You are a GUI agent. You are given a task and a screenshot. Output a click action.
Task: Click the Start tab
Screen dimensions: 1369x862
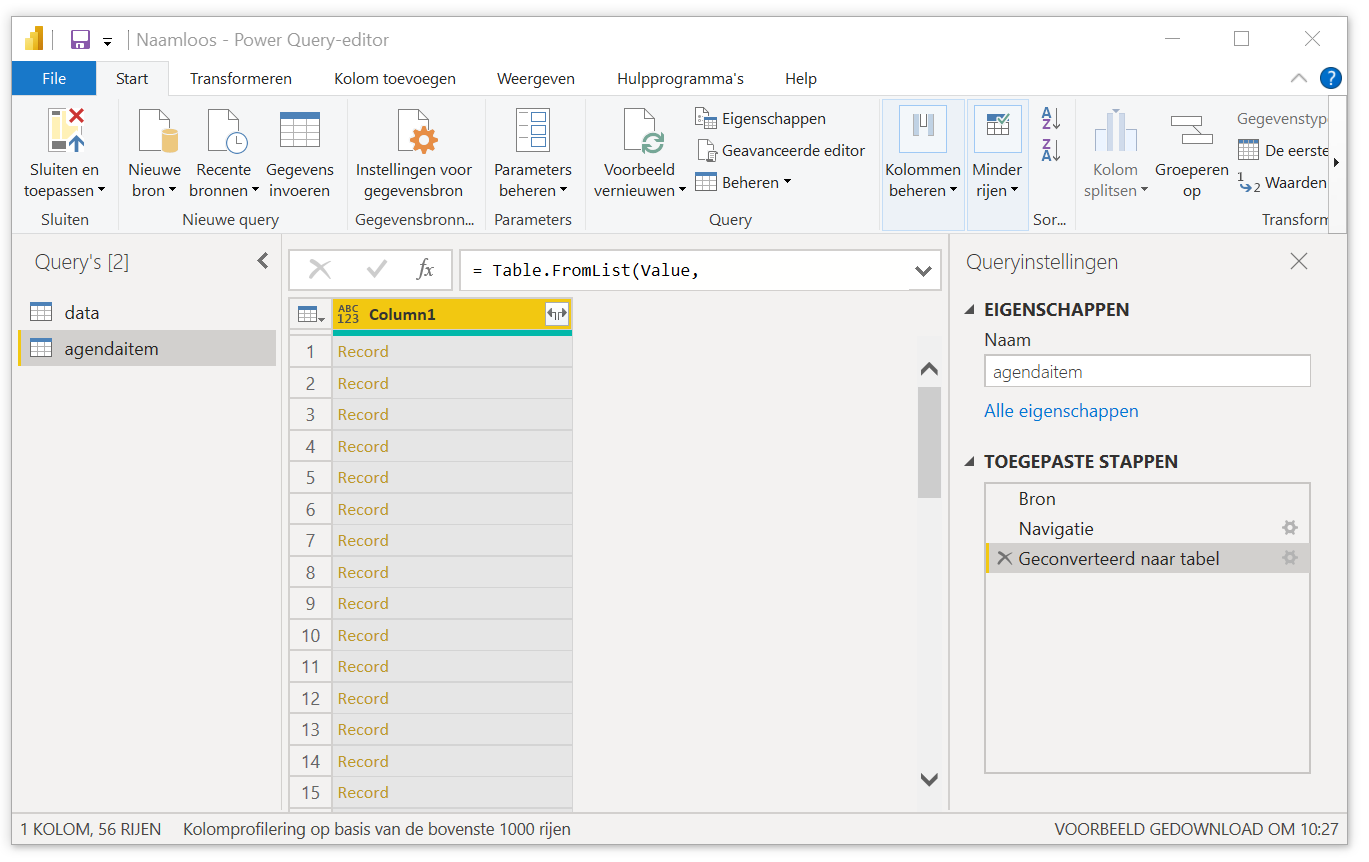pos(132,78)
